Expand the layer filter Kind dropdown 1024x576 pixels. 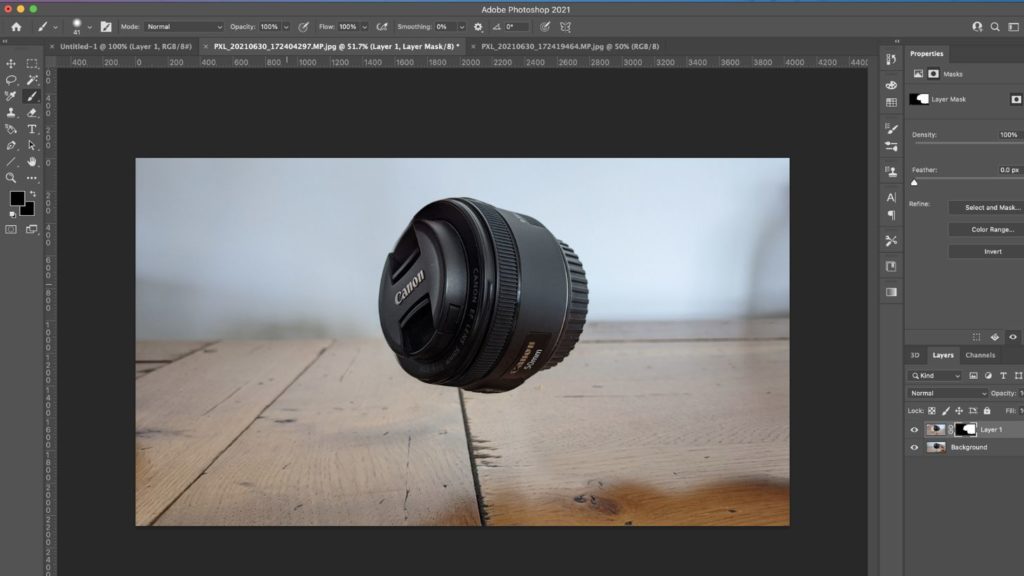click(936, 376)
